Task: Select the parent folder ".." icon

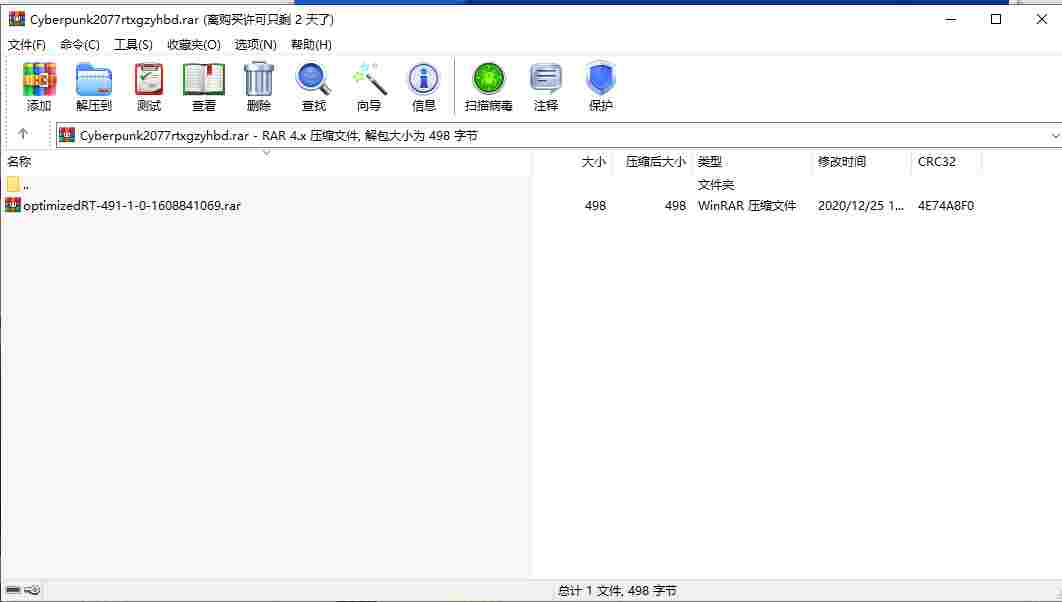Action: pyautogui.click(x=13, y=184)
